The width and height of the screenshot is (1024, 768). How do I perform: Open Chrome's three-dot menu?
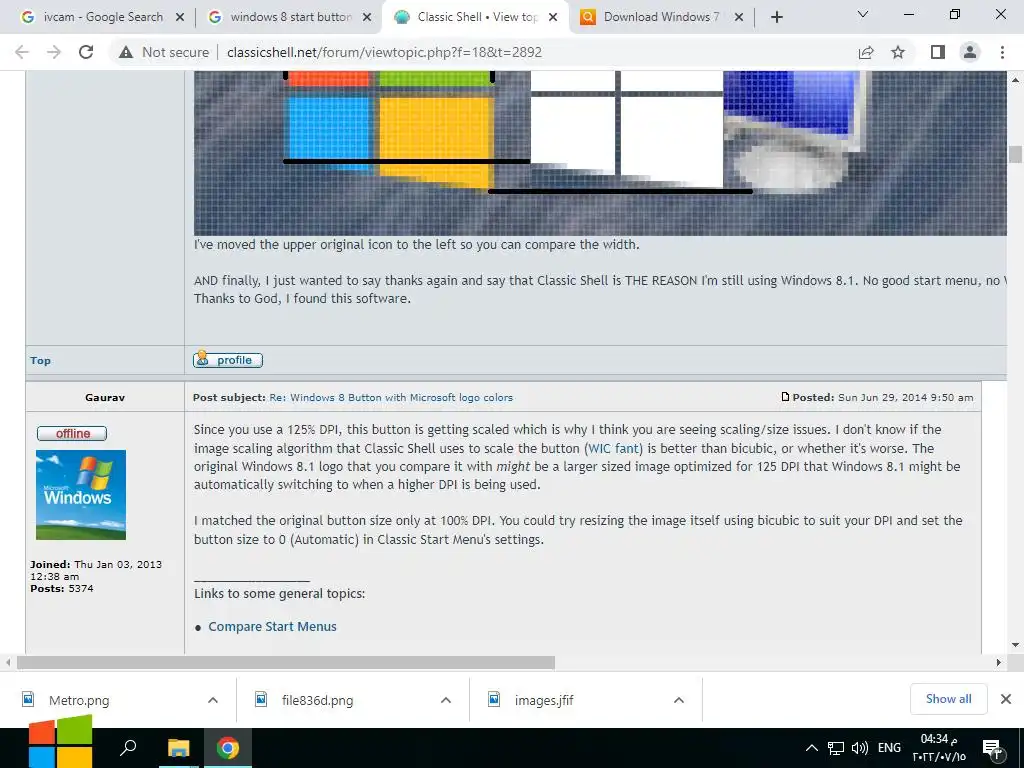1002,52
